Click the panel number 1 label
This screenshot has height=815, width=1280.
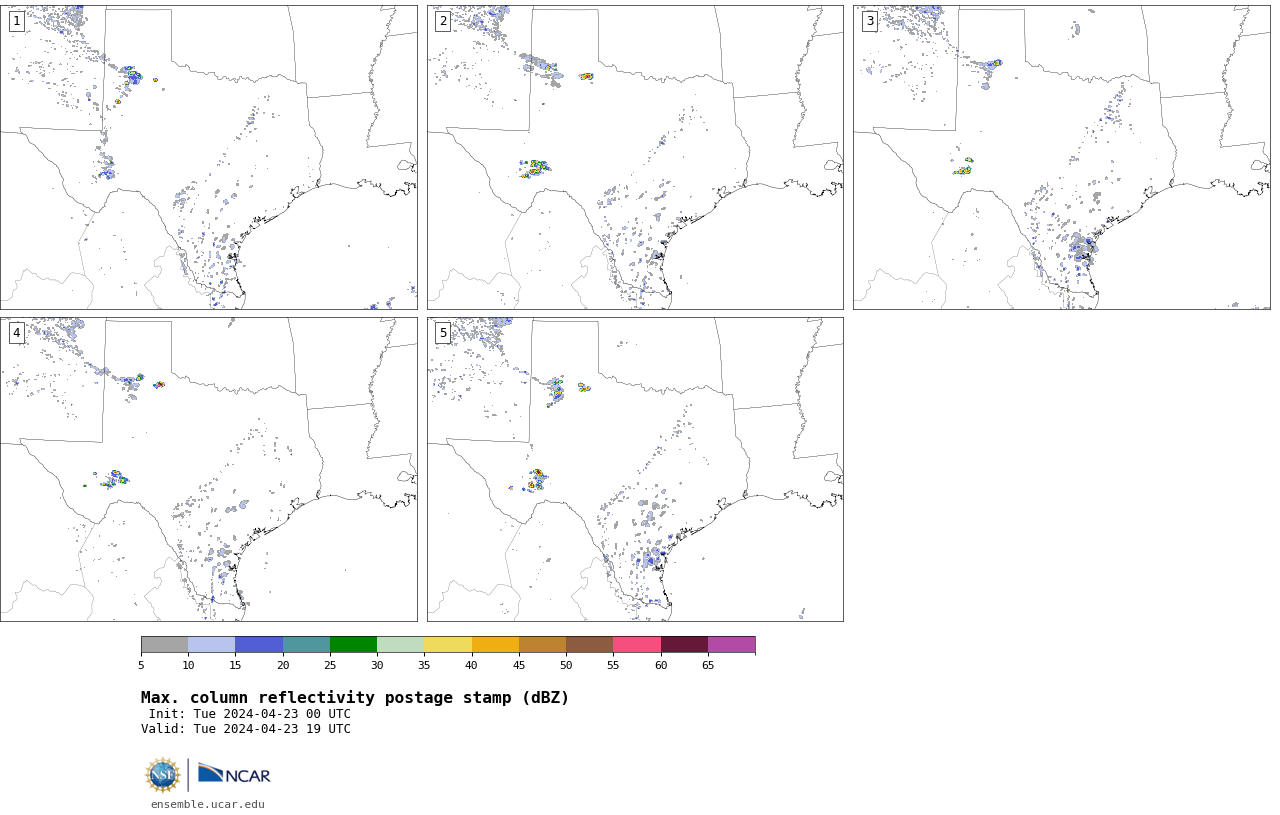16,21
